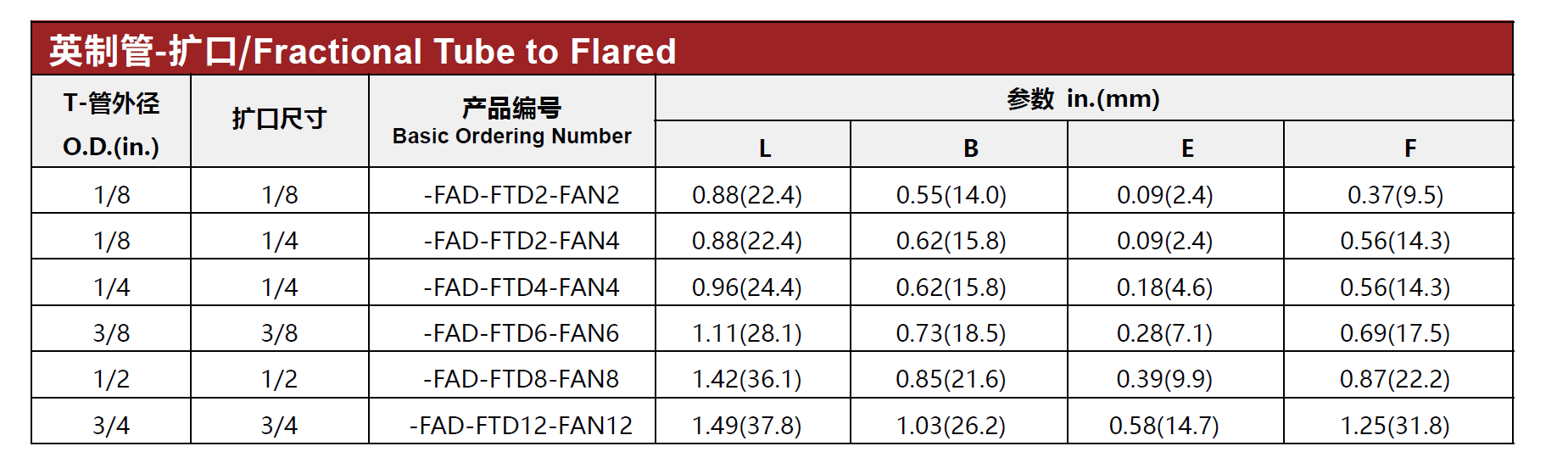Select the L value 1.49(37.8)
Image resolution: width=1568 pixels, height=463 pixels.
tap(747, 426)
